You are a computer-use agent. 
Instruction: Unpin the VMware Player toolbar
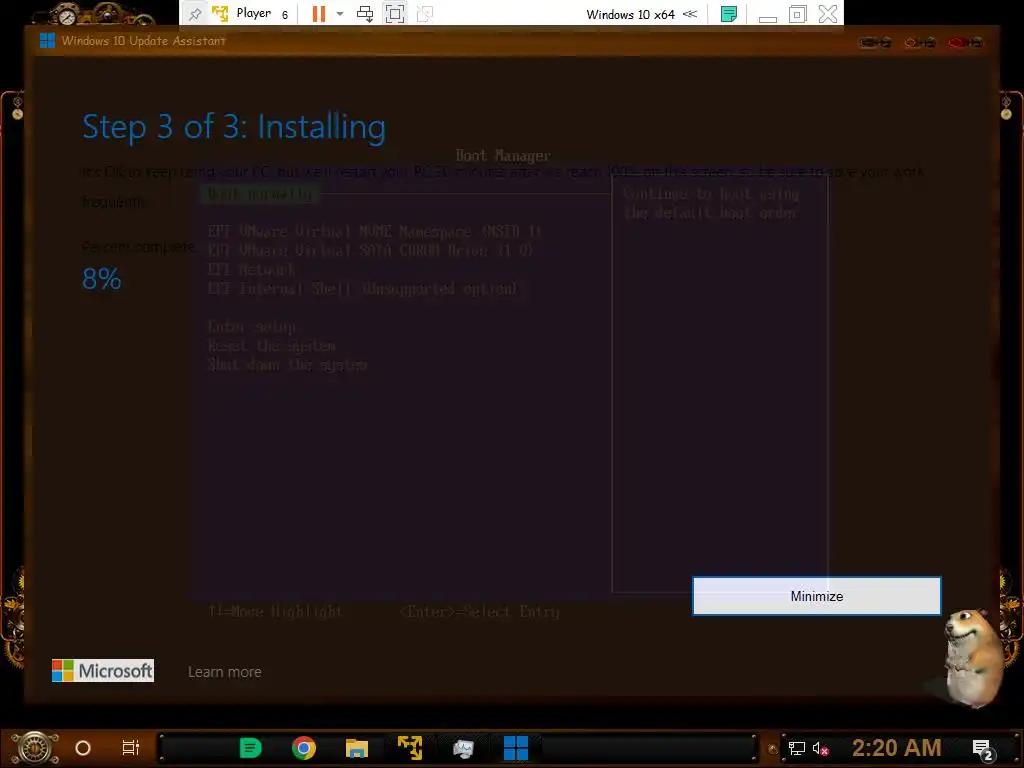tap(195, 14)
